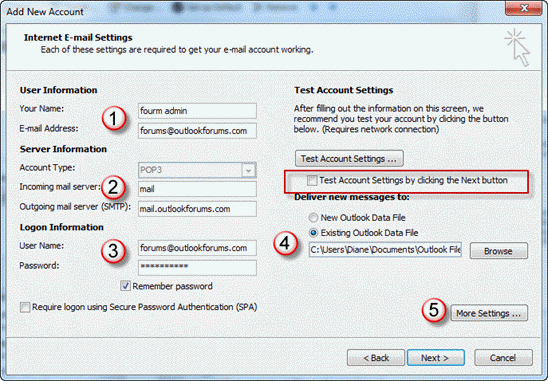Click the Server Information heading text

63,149
